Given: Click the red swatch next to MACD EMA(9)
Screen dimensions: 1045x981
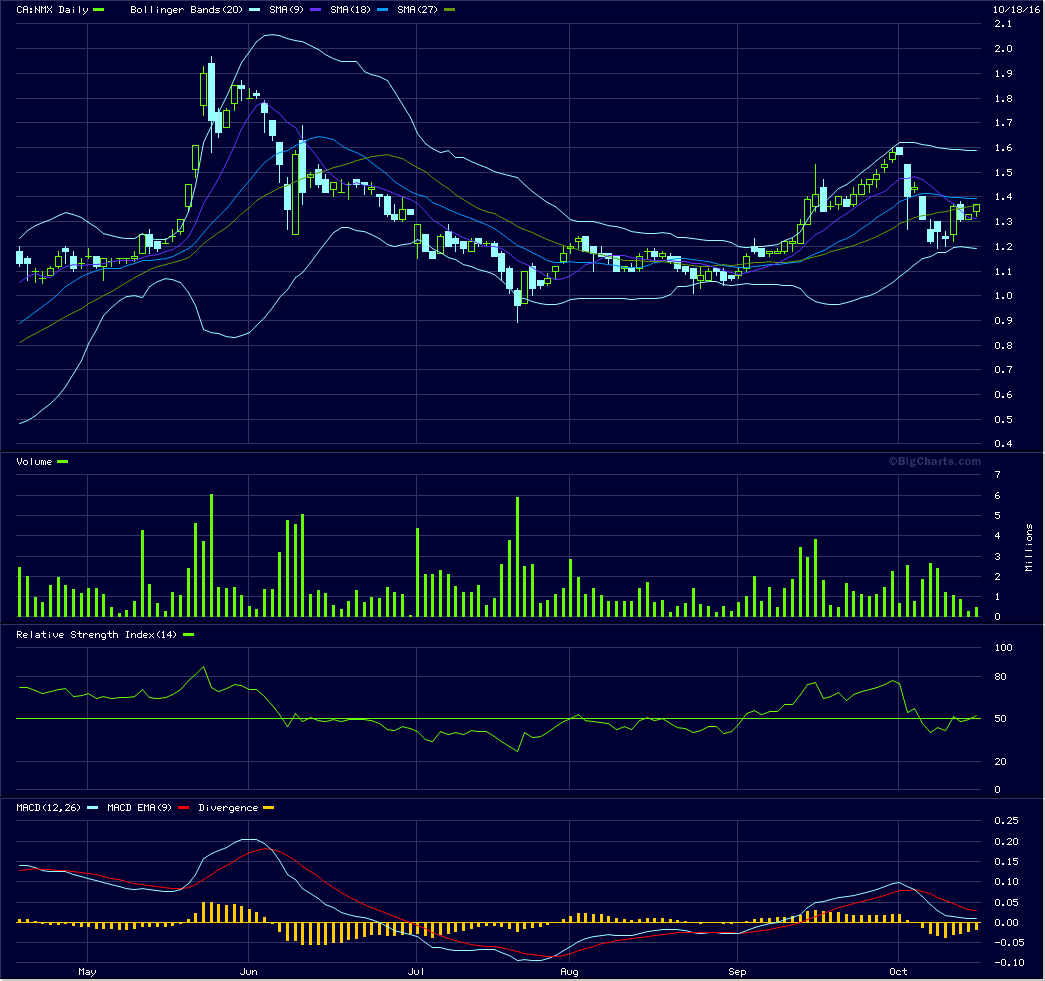Looking at the screenshot, I should pos(183,808).
